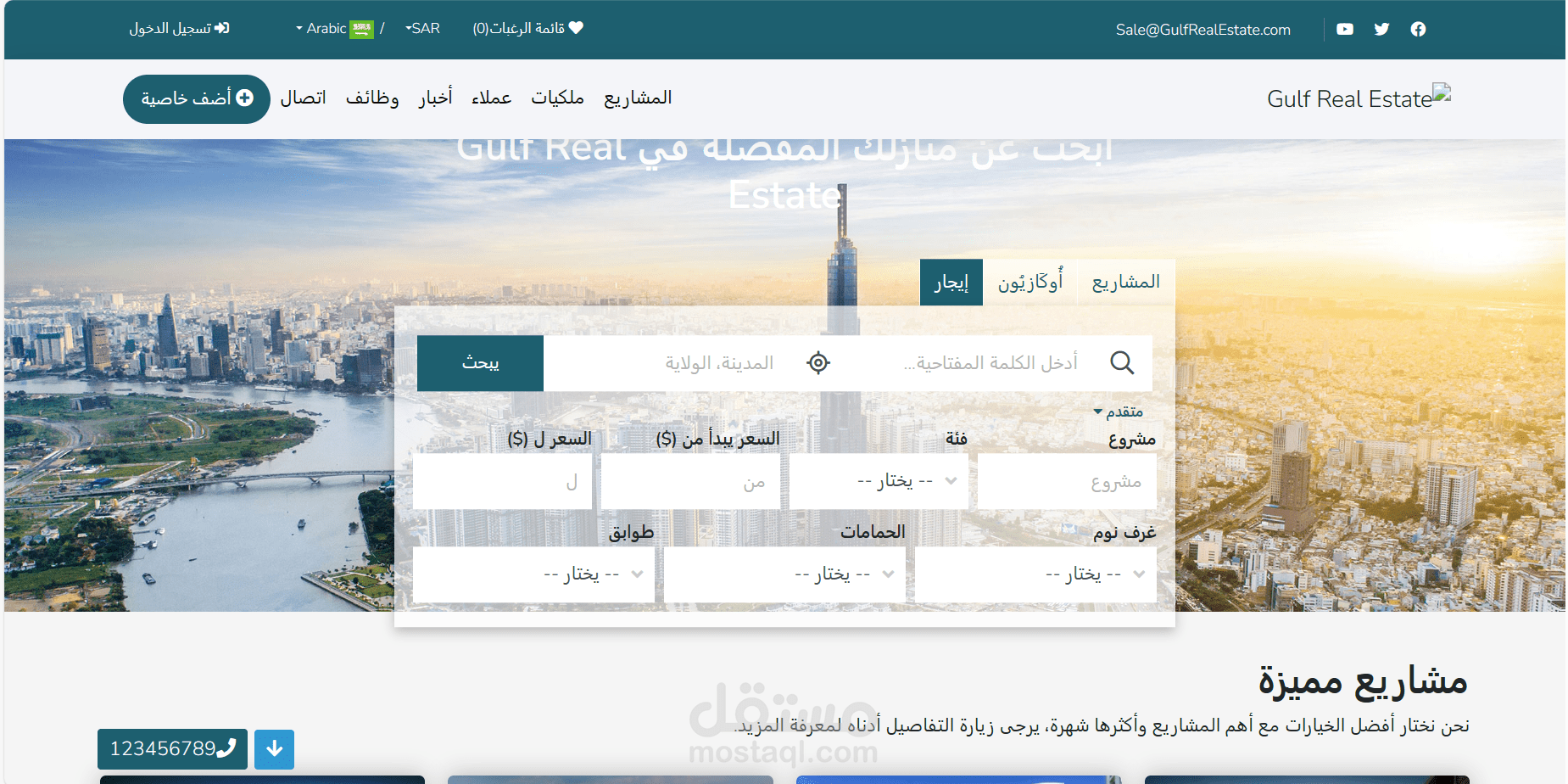This screenshot has width=1568, height=784.
Task: Click the تسجيل الدخول login link
Action: click(179, 29)
